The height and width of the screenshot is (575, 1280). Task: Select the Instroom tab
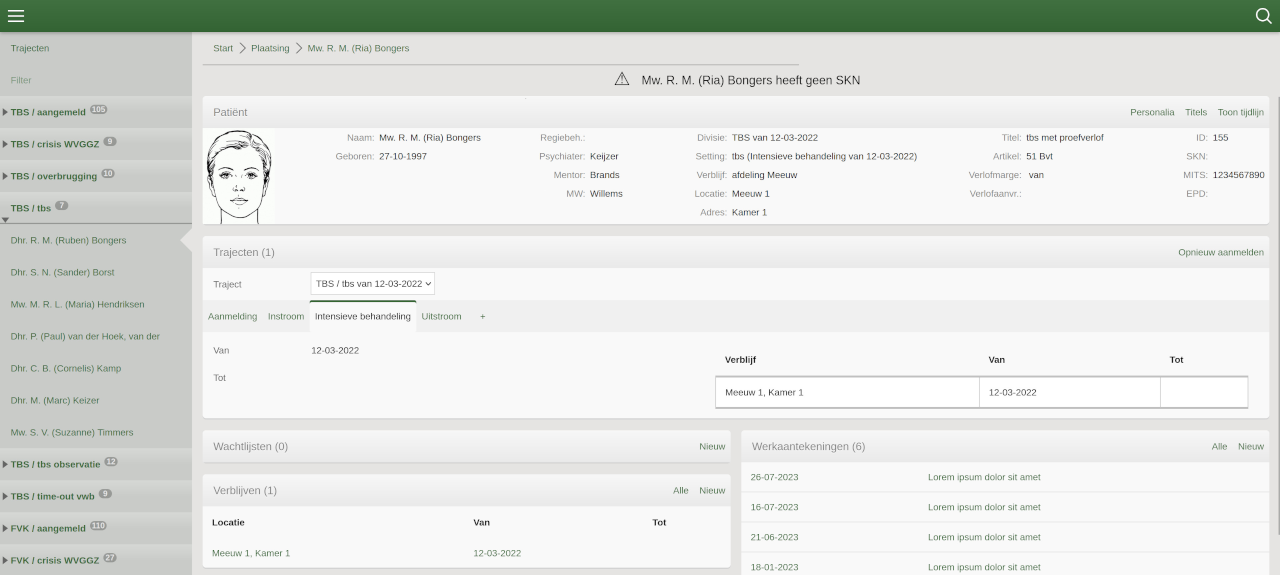[x=285, y=317]
